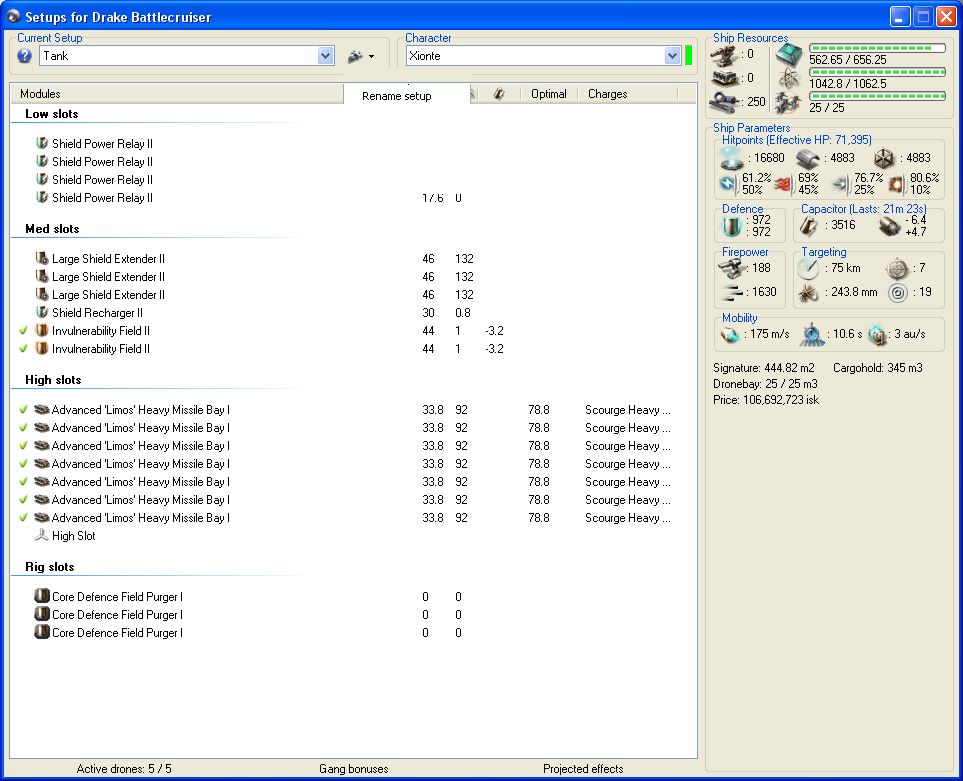The width and height of the screenshot is (963, 781).
Task: Click the kinetic resistance icon showing 76.7%
Action: pos(840,183)
